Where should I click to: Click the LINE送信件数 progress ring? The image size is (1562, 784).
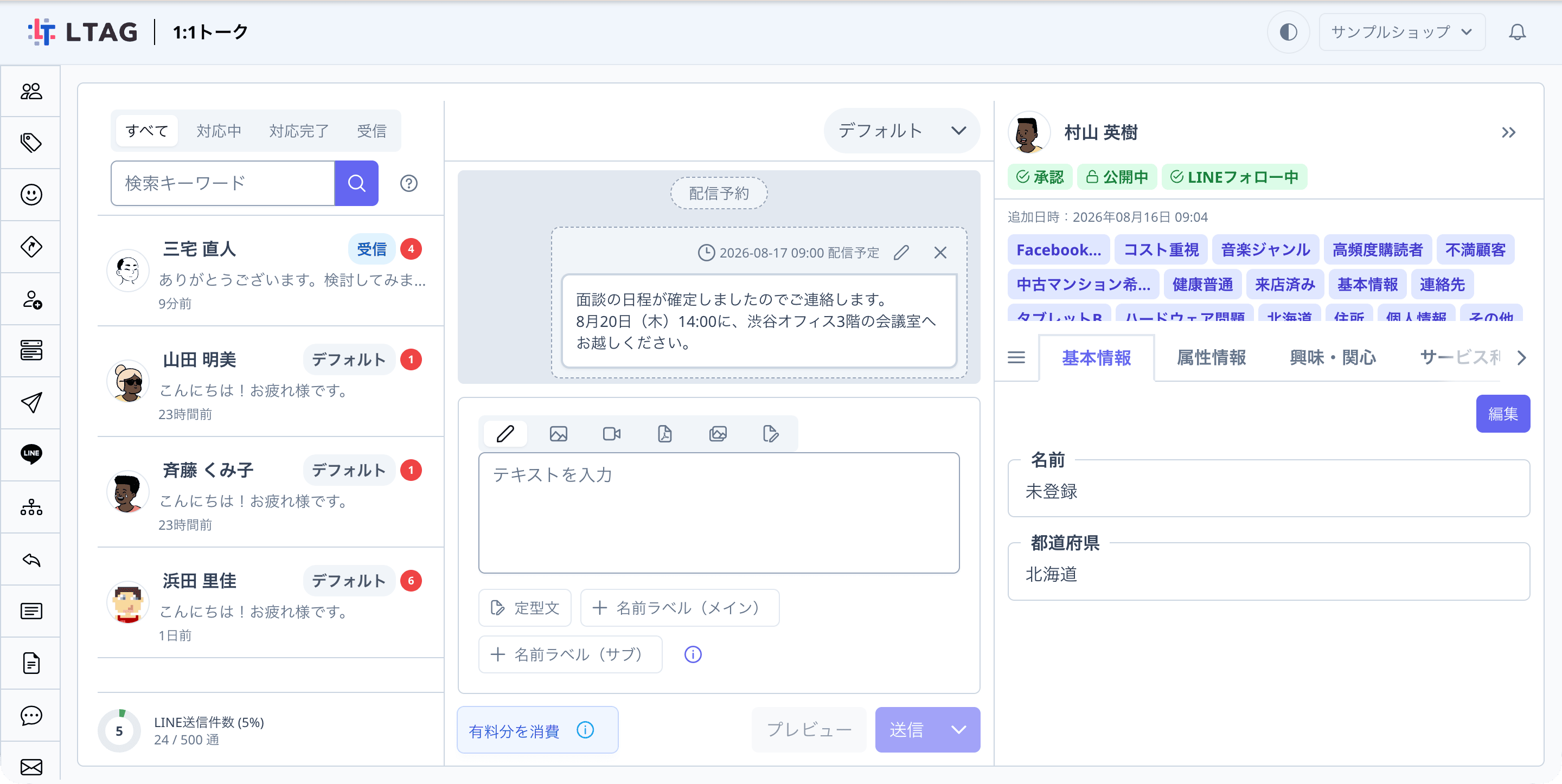(119, 731)
